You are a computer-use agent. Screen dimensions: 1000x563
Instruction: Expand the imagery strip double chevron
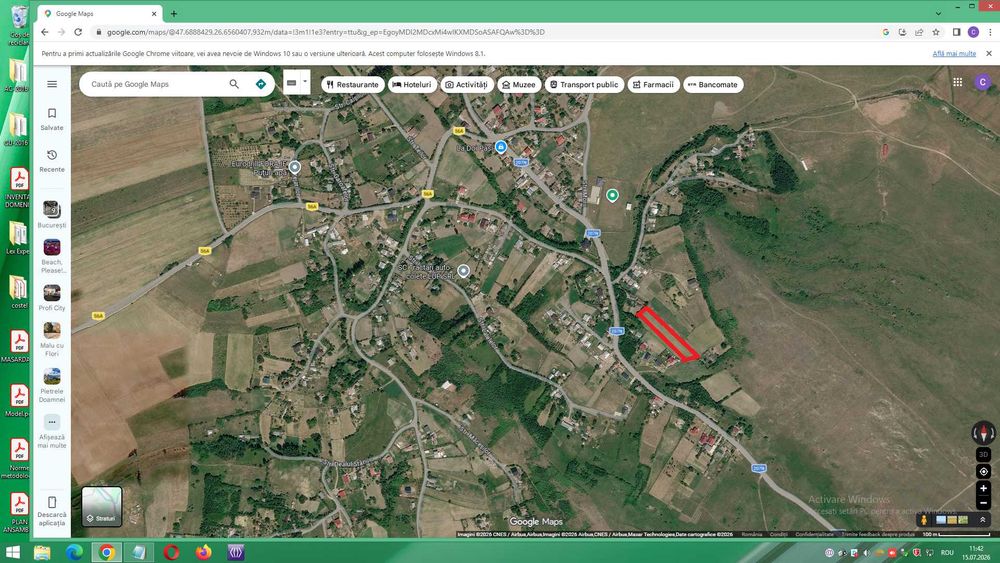coord(983,520)
